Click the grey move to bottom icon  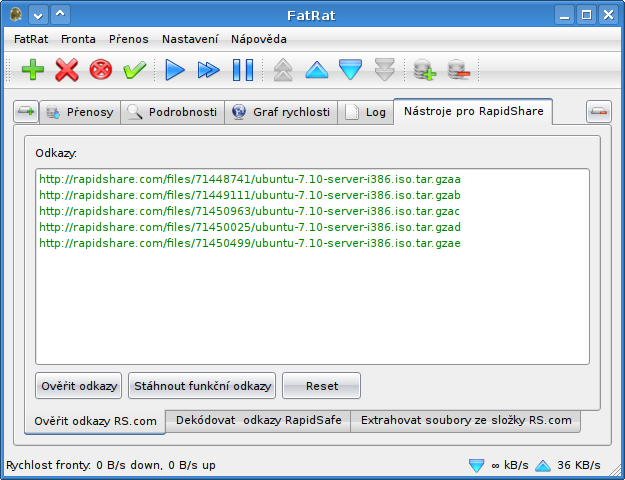pyautogui.click(x=385, y=70)
